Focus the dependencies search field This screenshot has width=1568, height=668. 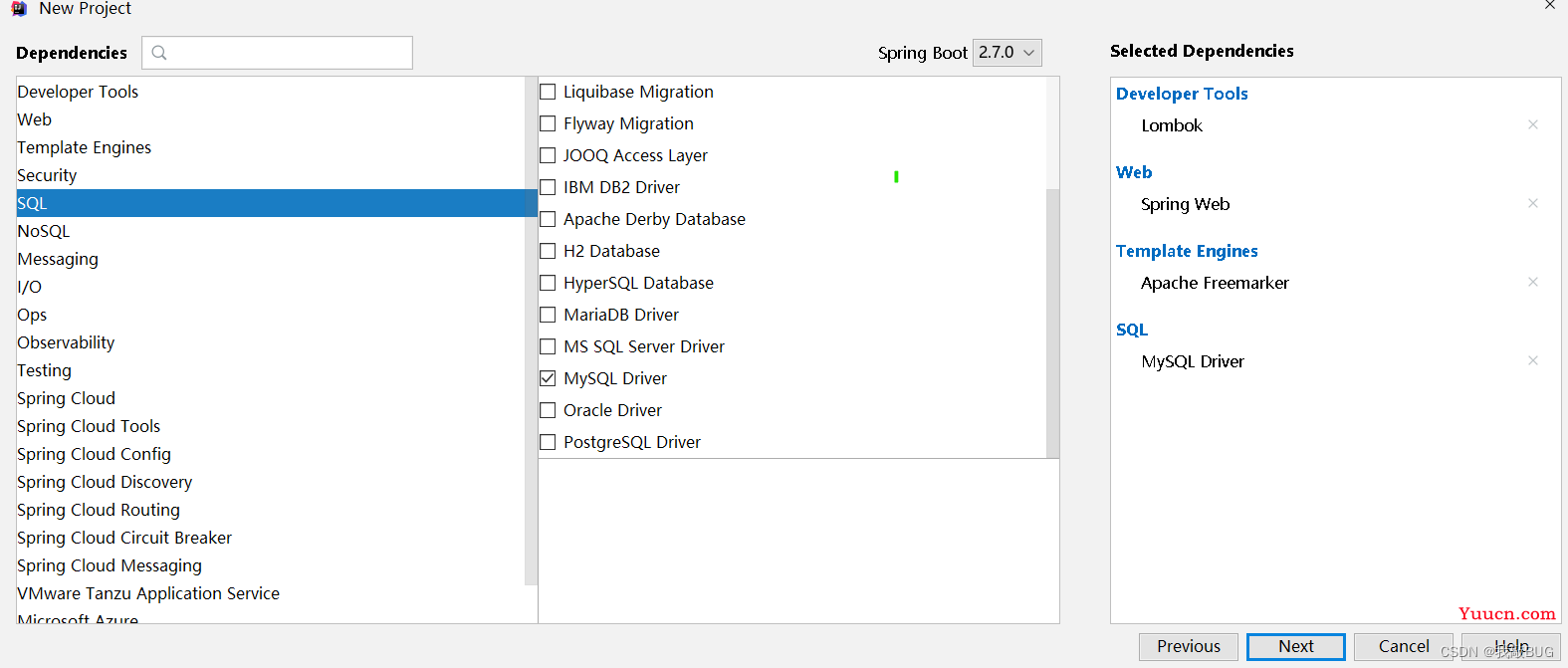point(277,53)
